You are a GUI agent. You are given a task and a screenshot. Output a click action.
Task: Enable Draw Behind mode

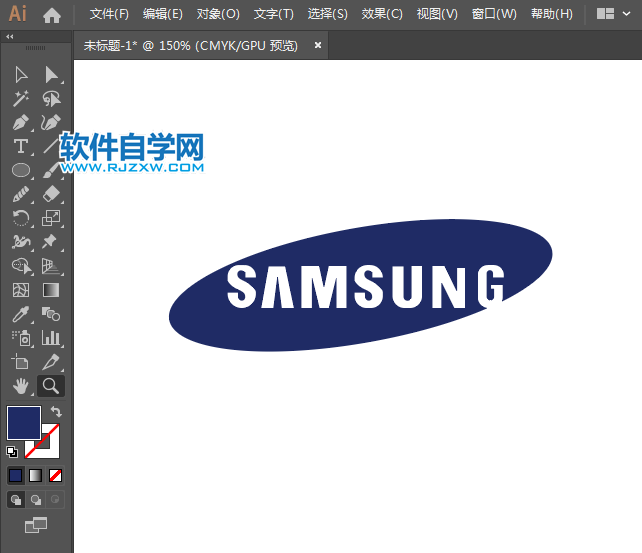click(x=36, y=499)
